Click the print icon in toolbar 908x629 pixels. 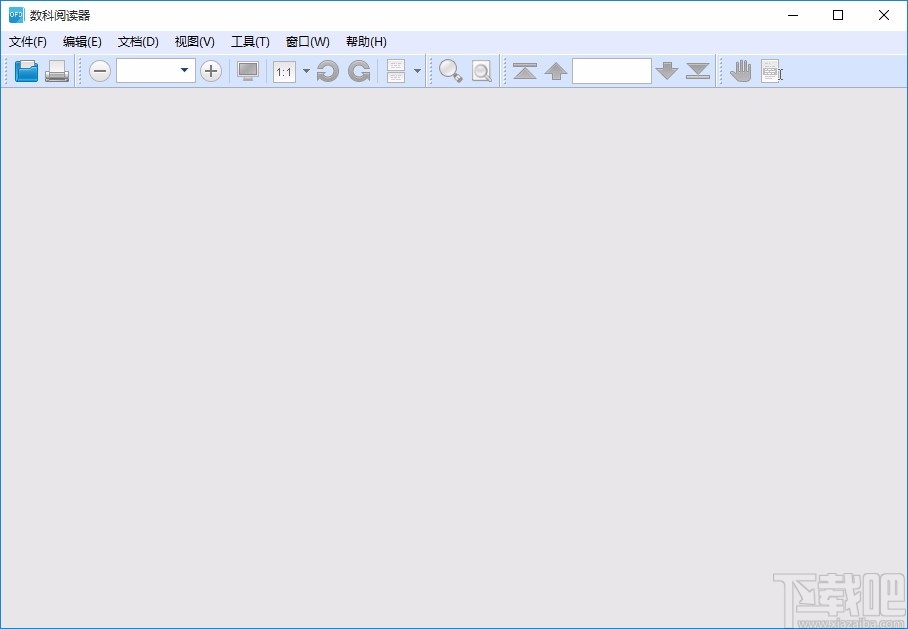pos(57,71)
